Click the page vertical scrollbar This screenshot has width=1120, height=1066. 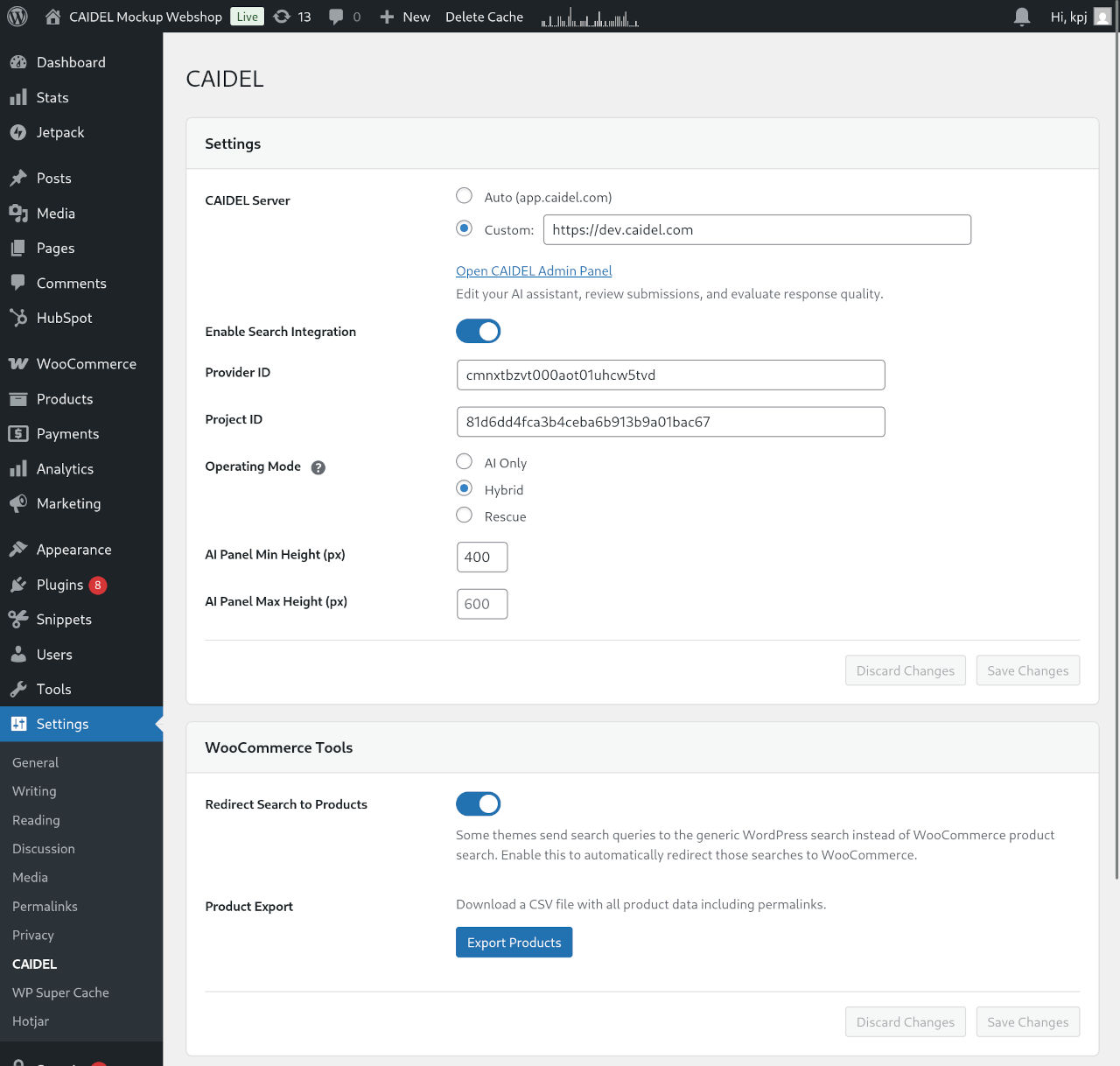pos(1116,455)
